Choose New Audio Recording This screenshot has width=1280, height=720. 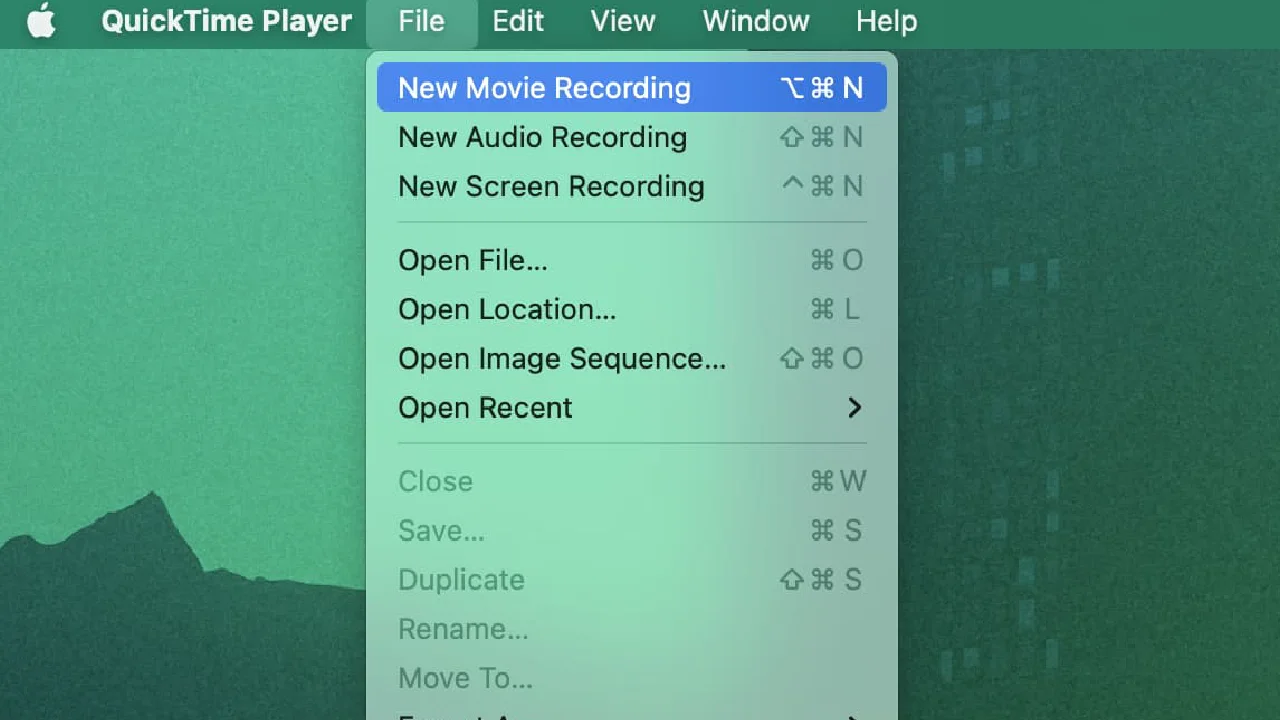click(632, 137)
